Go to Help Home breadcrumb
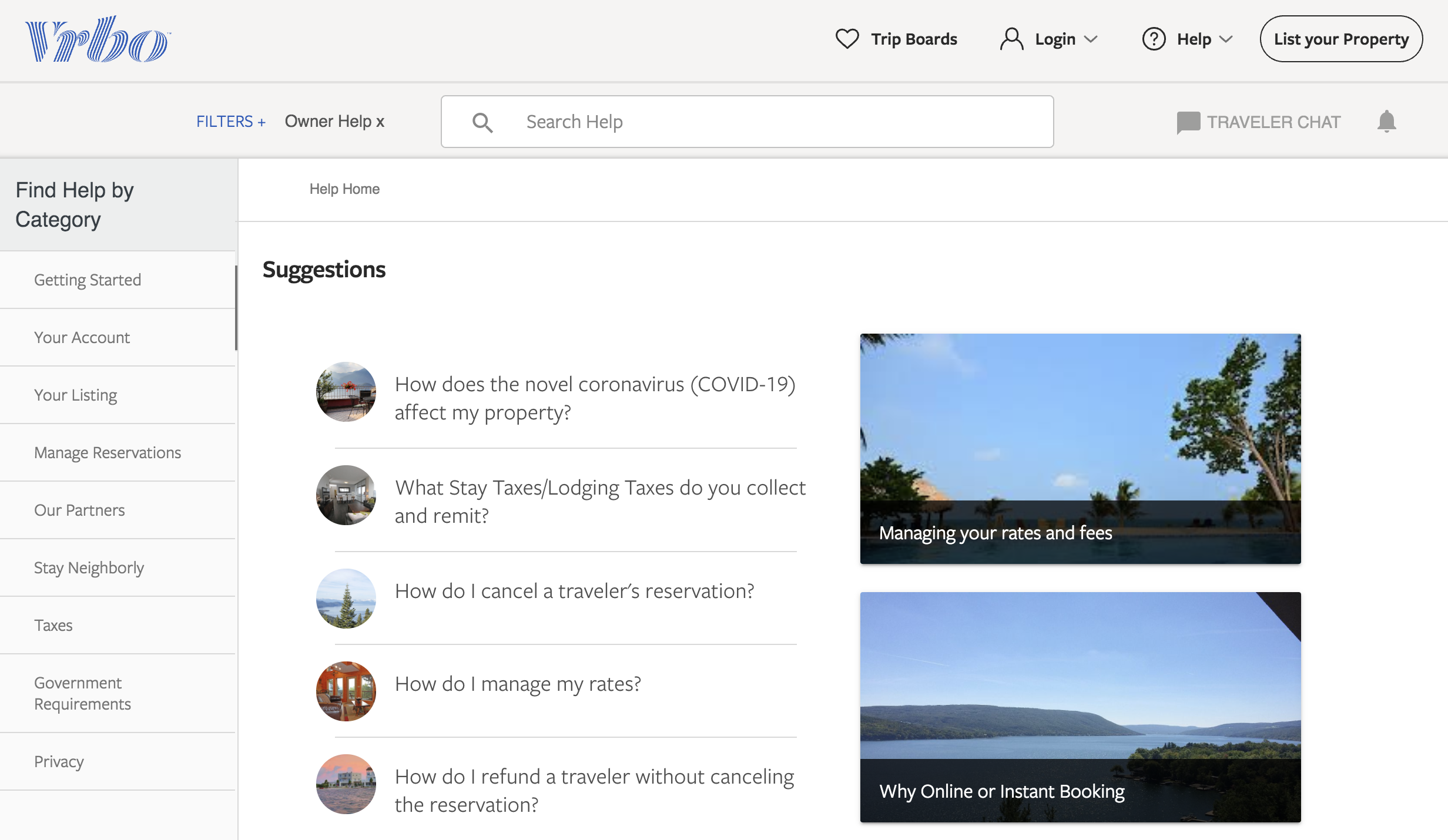Screen dimensions: 1448x840 click(344, 189)
